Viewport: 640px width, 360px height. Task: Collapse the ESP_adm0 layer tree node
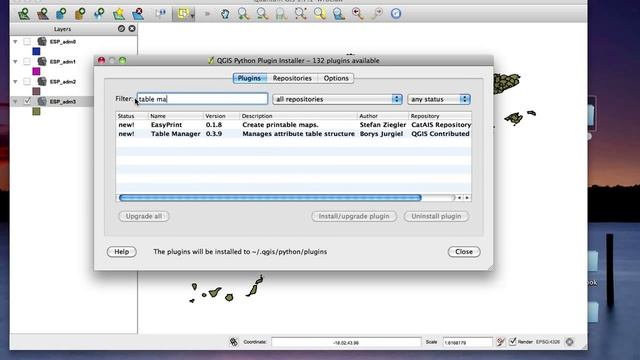click(x=15, y=42)
